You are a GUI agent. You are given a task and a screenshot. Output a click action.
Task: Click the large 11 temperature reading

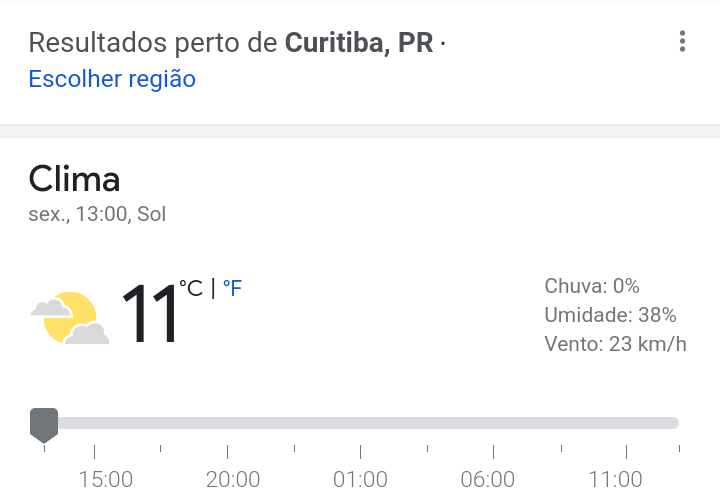tap(150, 313)
